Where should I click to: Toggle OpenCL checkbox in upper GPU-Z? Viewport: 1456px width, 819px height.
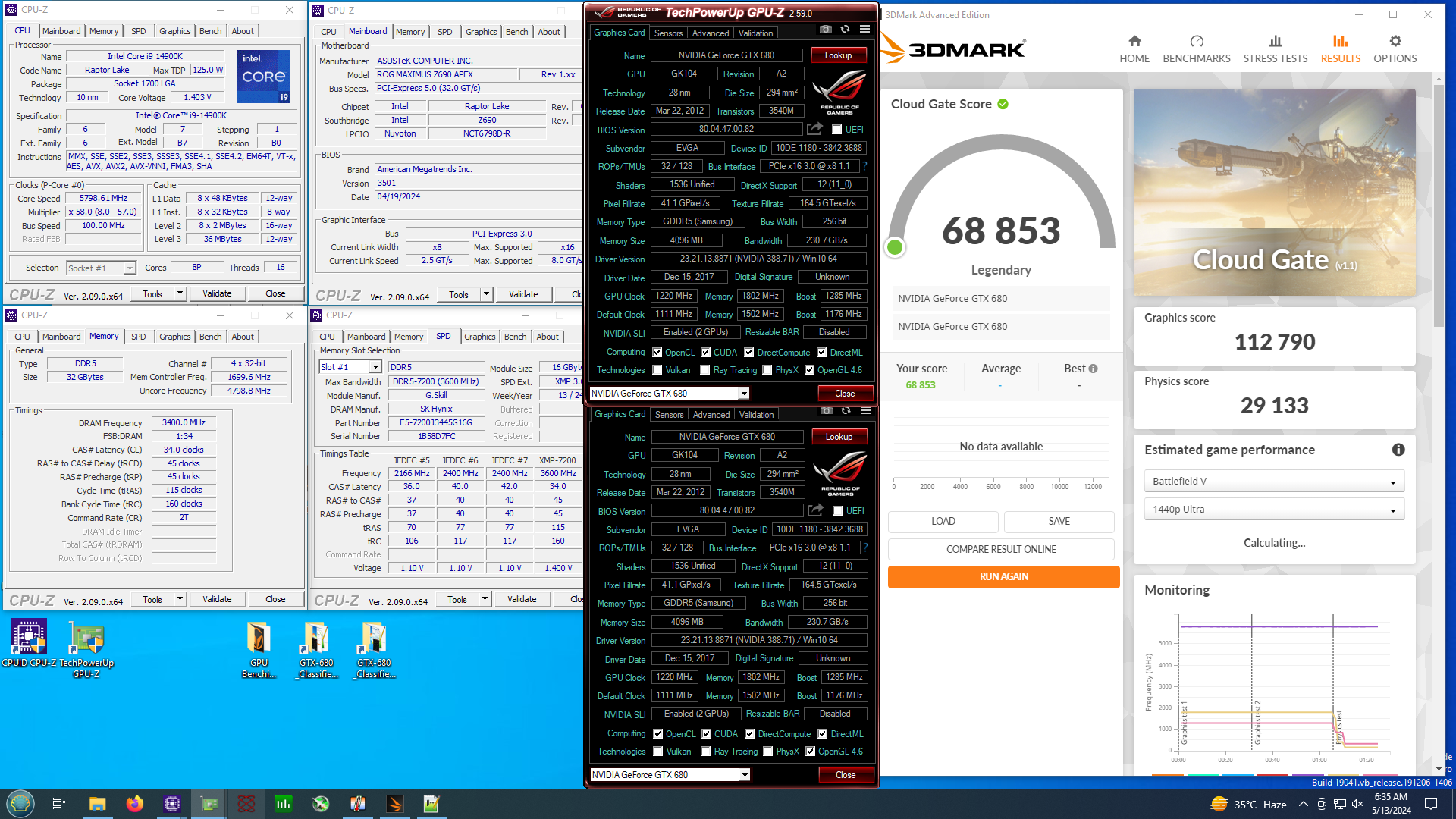tap(657, 353)
